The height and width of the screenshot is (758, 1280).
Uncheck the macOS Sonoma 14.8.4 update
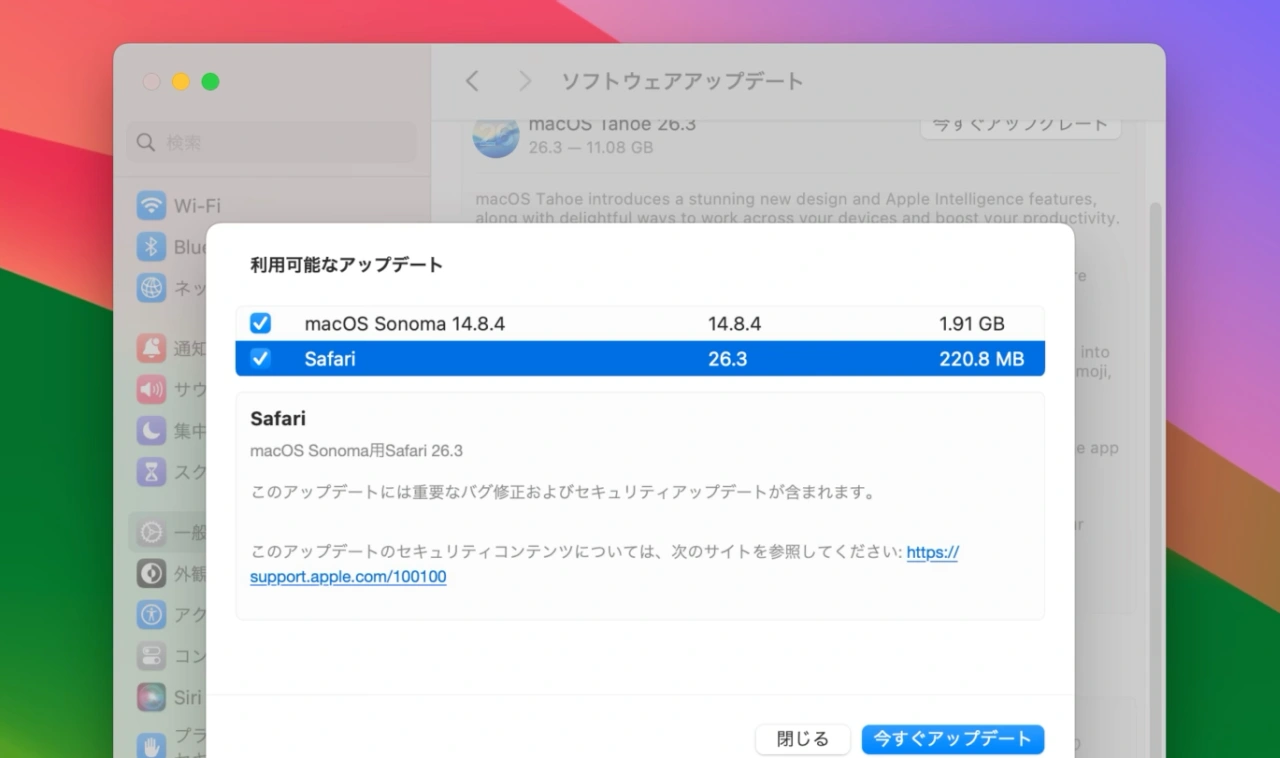tap(260, 323)
